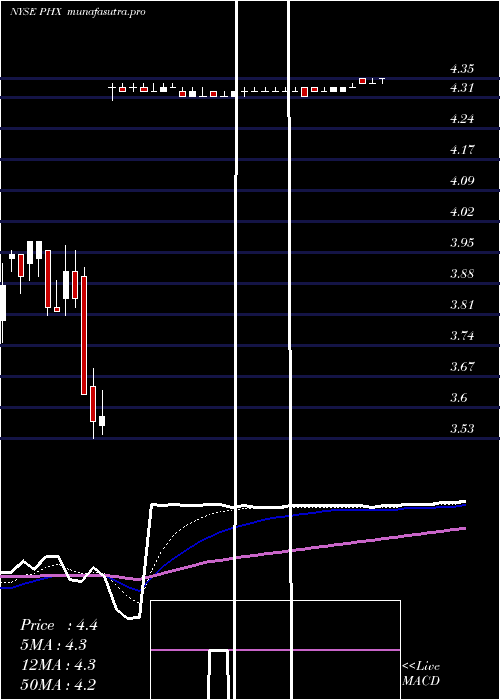500x700 pixels.
Task: Select the 3.88 price axis label
Action: click(462, 274)
